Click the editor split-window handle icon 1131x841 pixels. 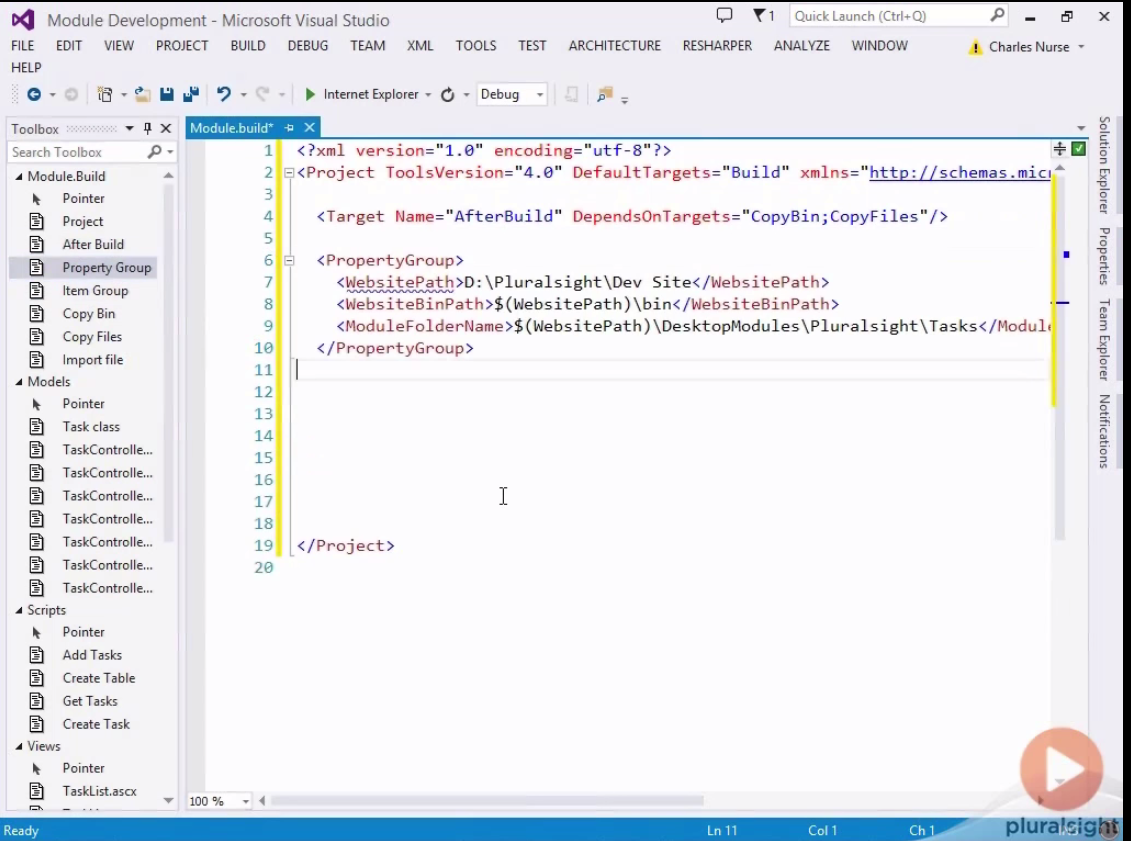(1060, 149)
